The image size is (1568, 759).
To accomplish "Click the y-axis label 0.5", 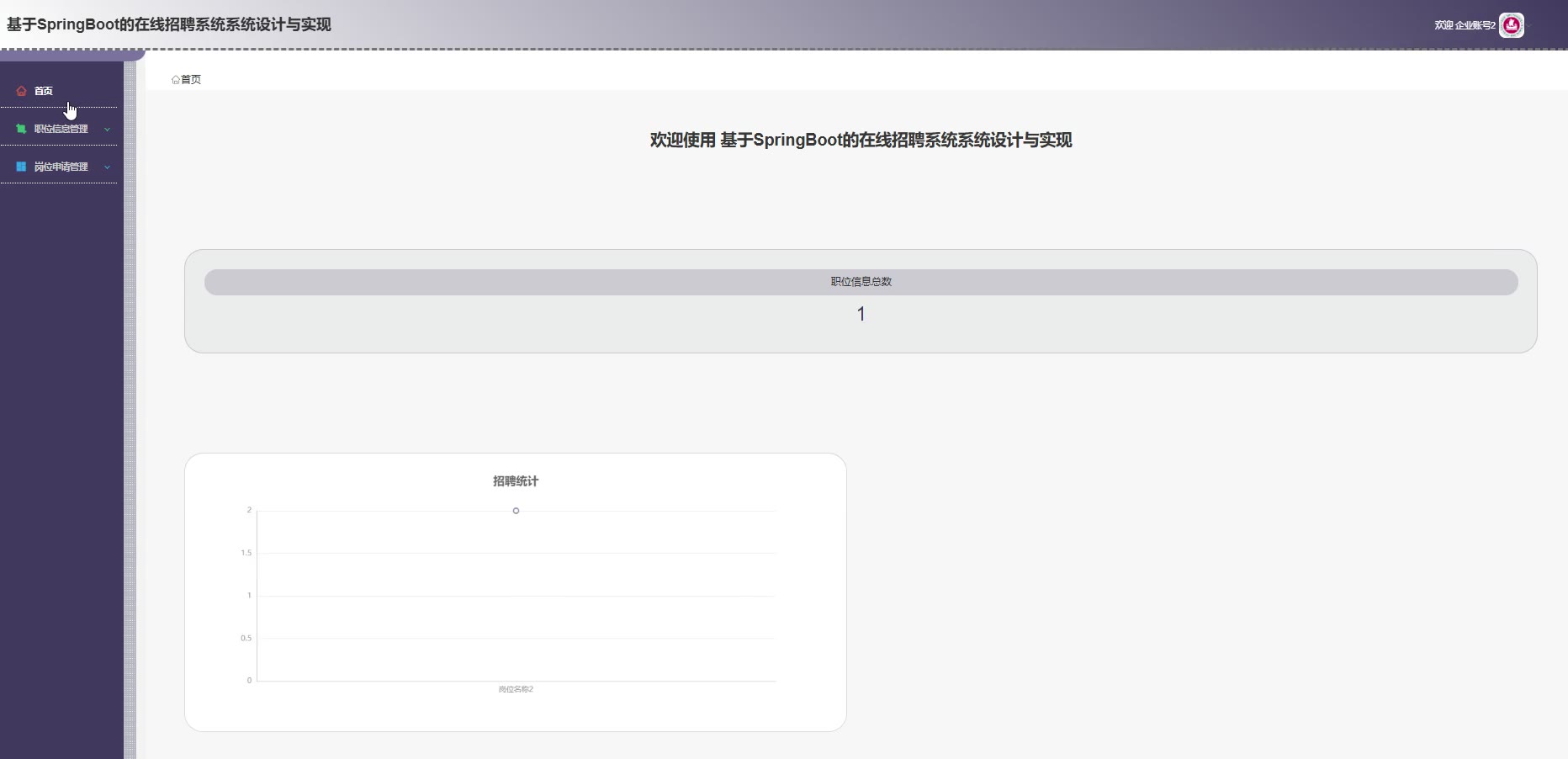I will click(x=246, y=638).
